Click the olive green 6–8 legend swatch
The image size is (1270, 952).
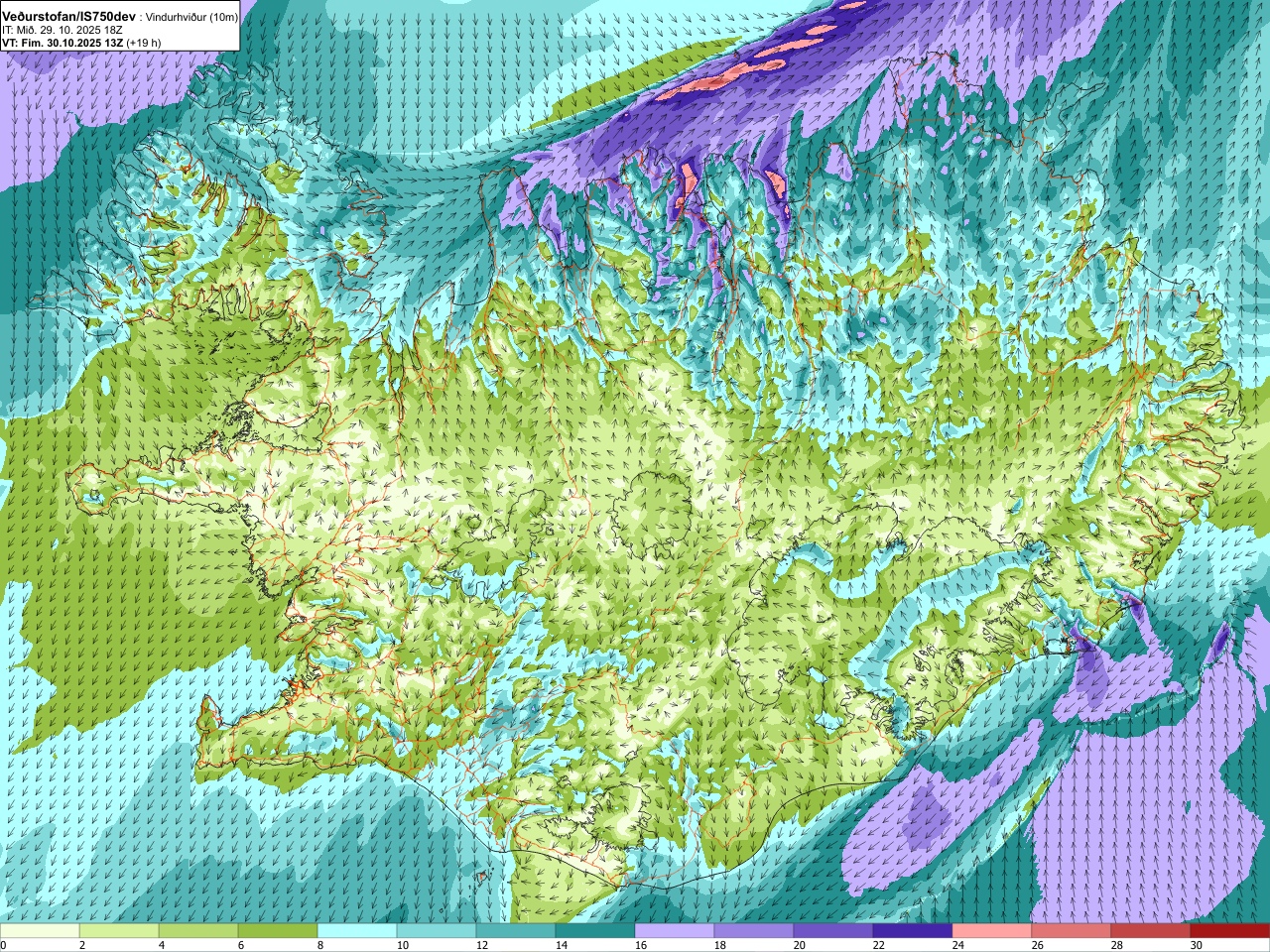click(x=278, y=931)
